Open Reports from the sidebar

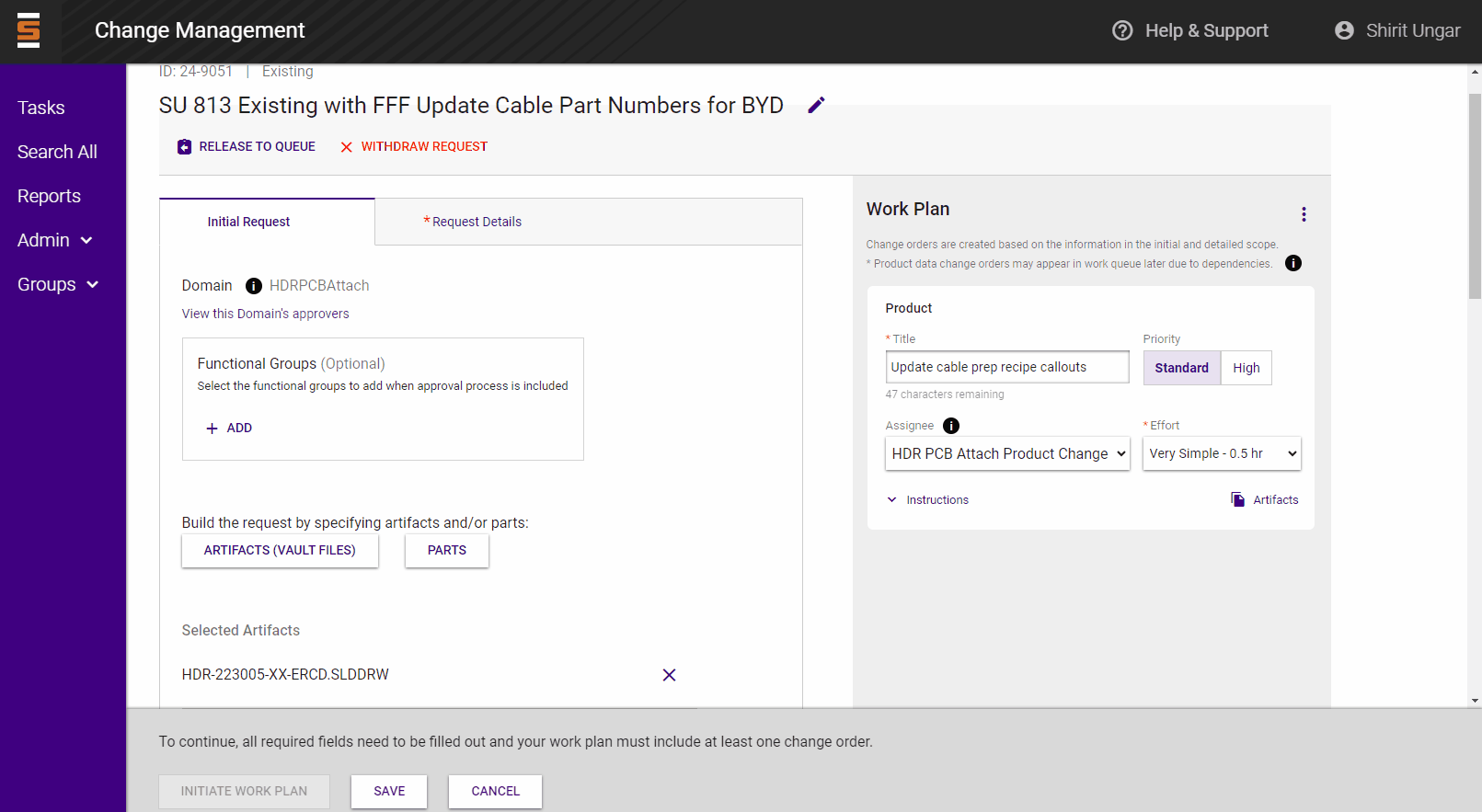click(x=49, y=196)
